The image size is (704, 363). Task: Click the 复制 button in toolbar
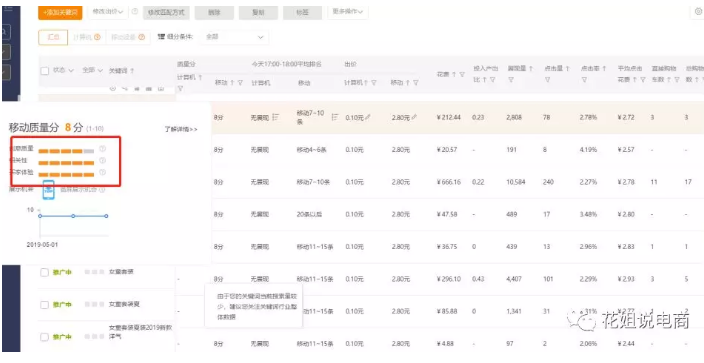point(258,13)
